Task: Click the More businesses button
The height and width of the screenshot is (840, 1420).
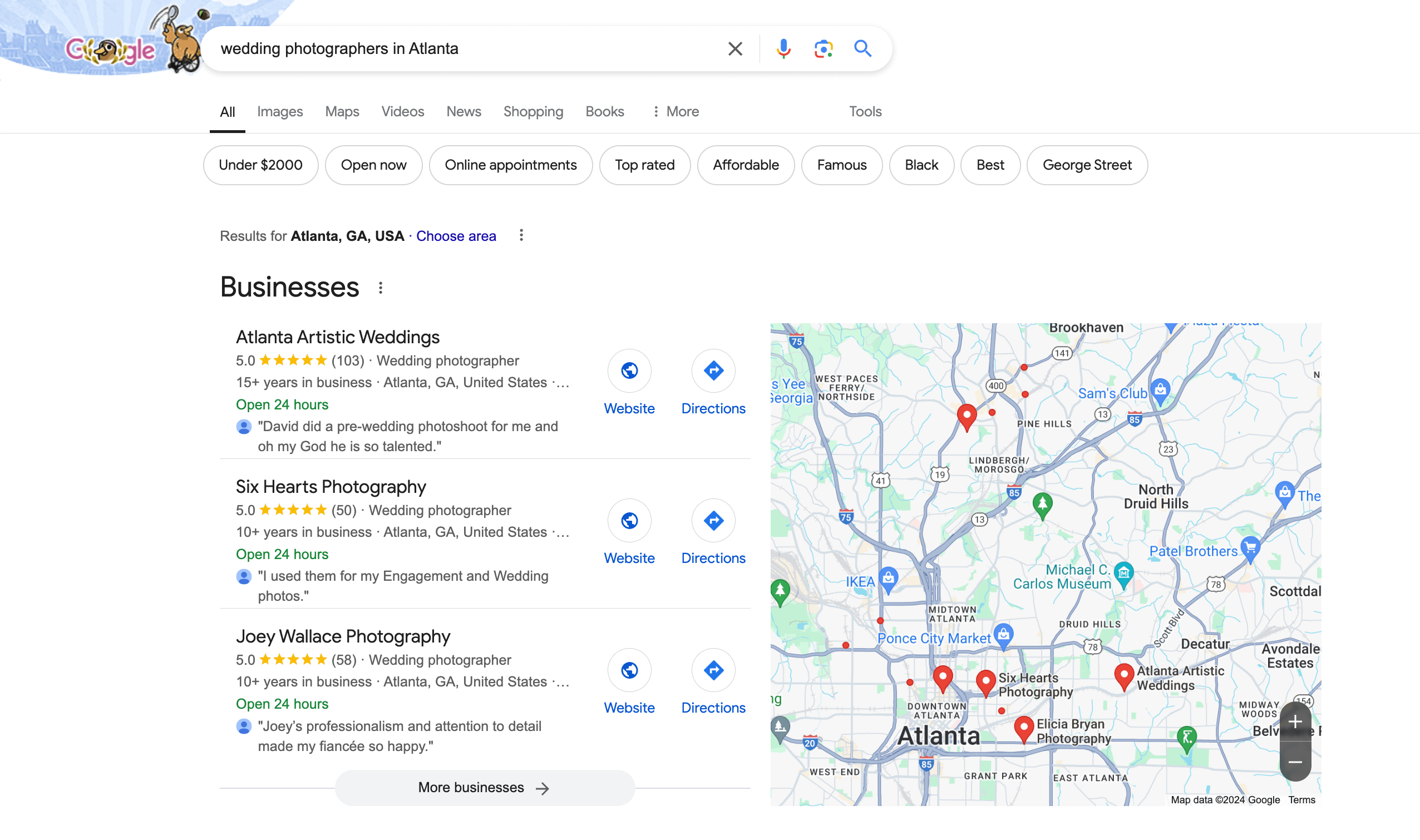Action: coord(485,787)
